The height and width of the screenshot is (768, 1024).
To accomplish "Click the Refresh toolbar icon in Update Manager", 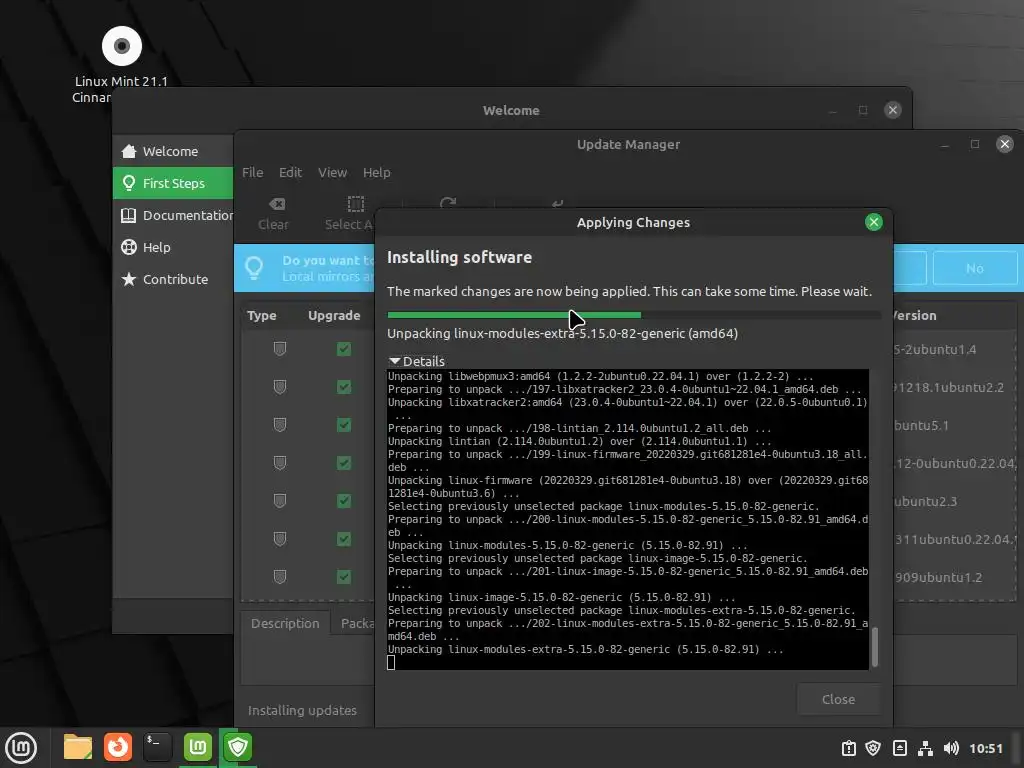I will (448, 203).
